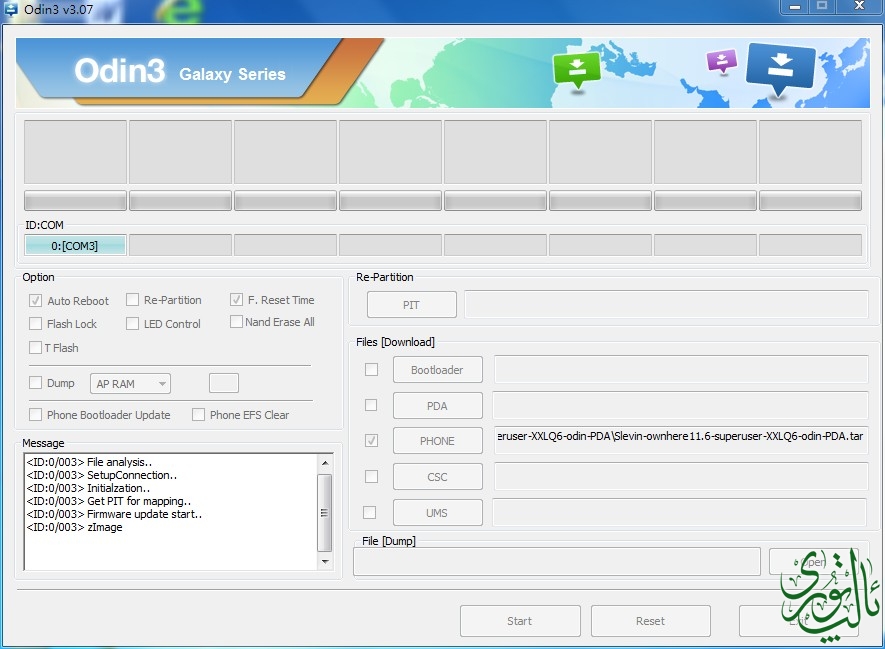885x649 pixels.
Task: Click the Bootloader file button
Action: pyautogui.click(x=437, y=370)
